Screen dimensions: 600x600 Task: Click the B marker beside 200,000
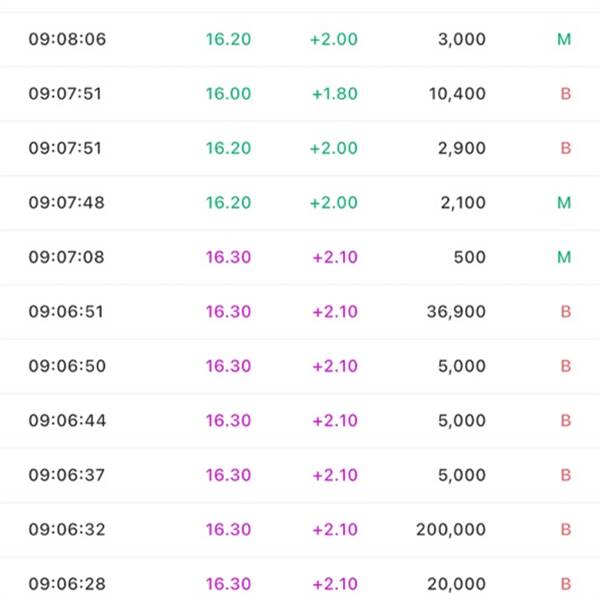(x=566, y=529)
